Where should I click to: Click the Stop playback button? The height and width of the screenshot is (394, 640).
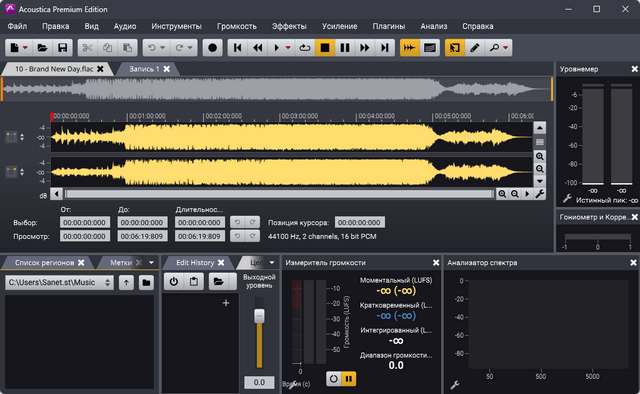tap(325, 48)
